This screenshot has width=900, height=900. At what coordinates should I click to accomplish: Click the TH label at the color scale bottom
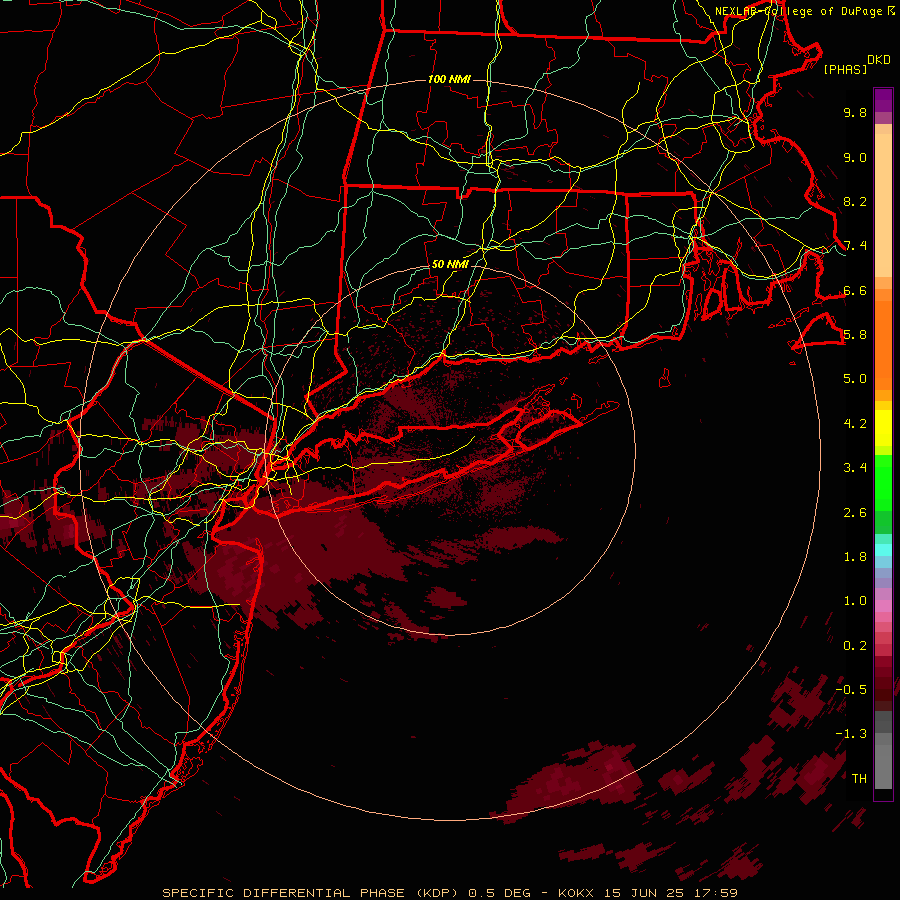click(859, 779)
